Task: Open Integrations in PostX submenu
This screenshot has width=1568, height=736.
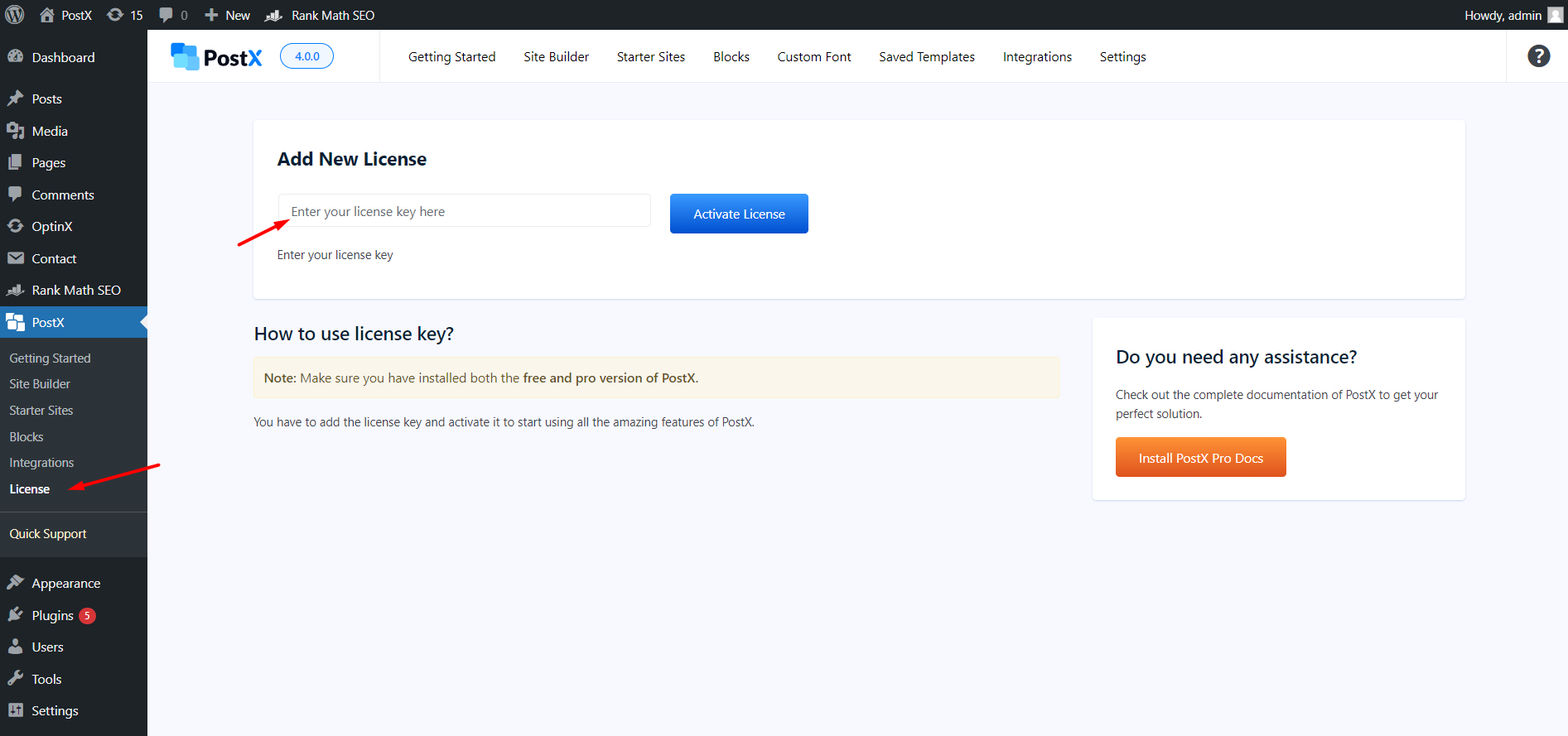Action: coord(41,463)
